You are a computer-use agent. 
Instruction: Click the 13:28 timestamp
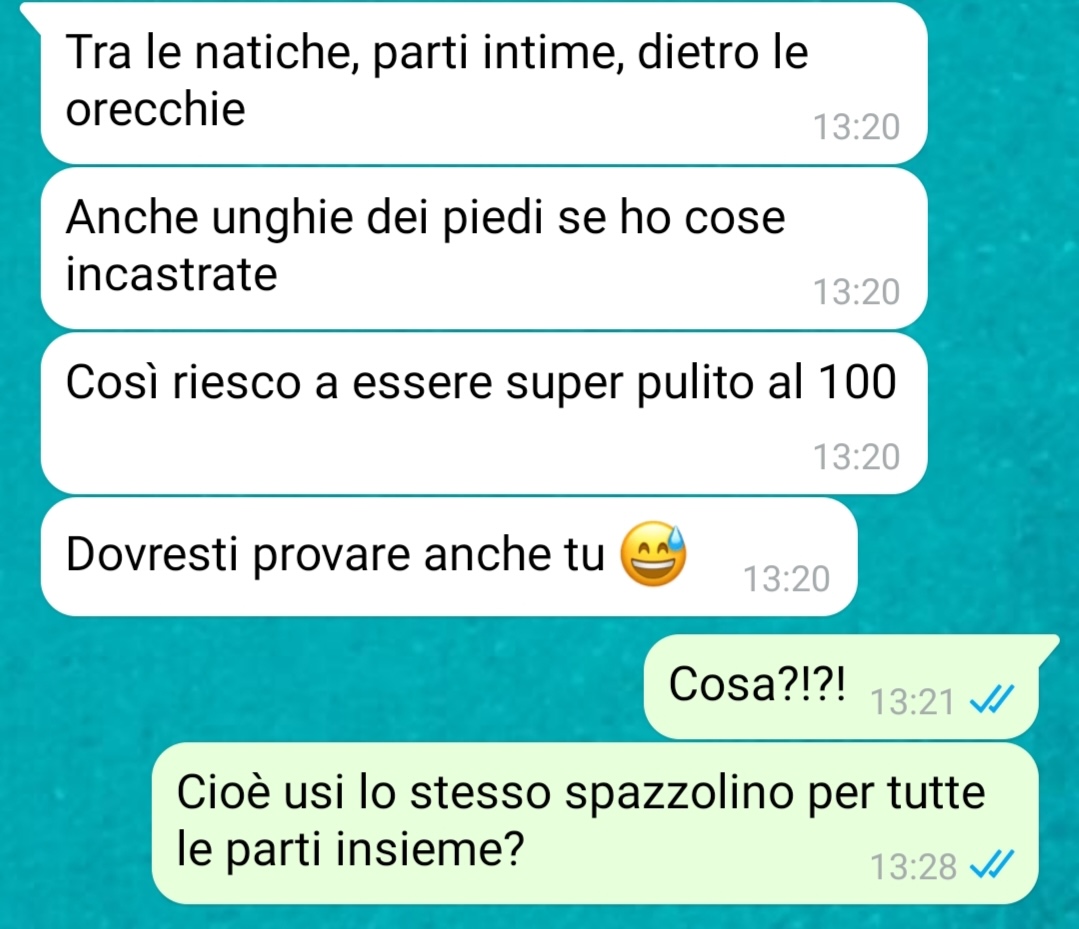(x=912, y=866)
